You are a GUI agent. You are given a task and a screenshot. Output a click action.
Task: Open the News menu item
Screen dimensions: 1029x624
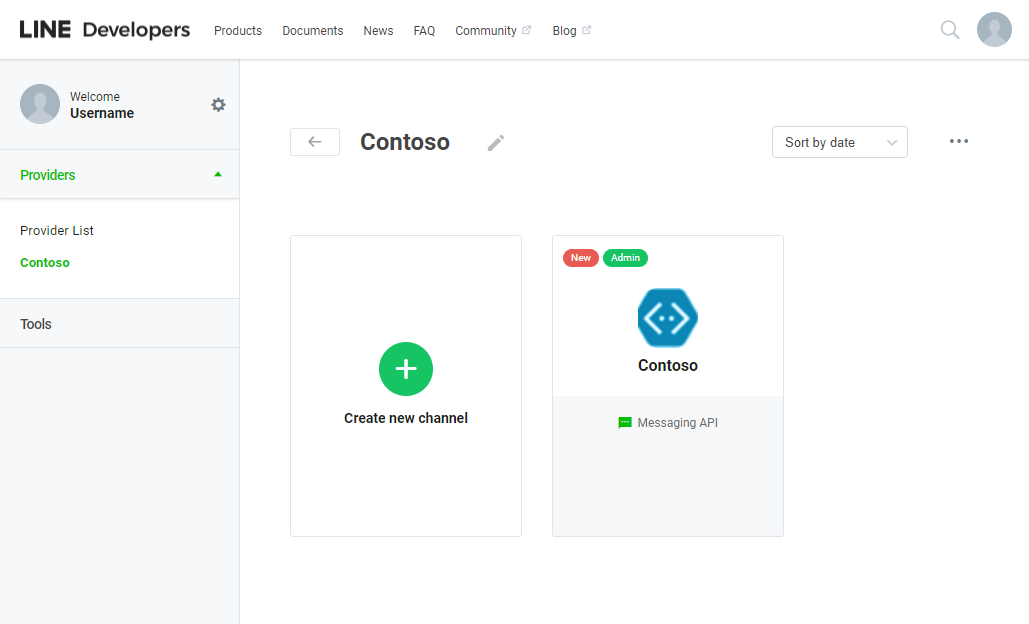point(378,30)
